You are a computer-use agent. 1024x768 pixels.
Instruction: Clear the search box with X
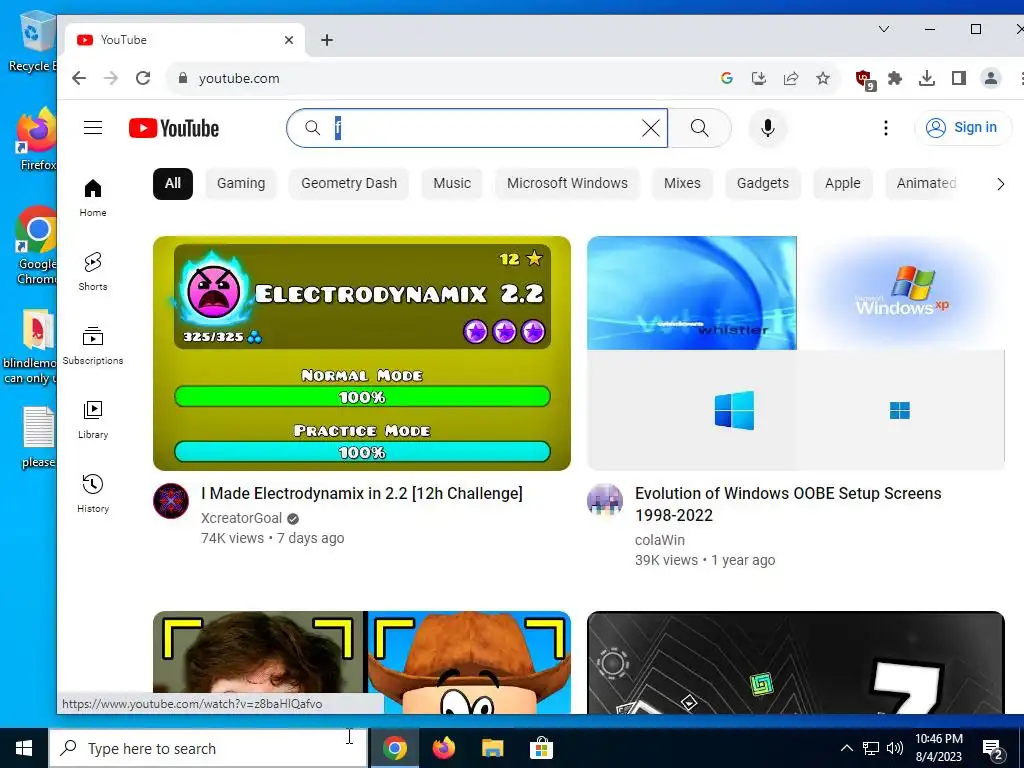point(650,128)
